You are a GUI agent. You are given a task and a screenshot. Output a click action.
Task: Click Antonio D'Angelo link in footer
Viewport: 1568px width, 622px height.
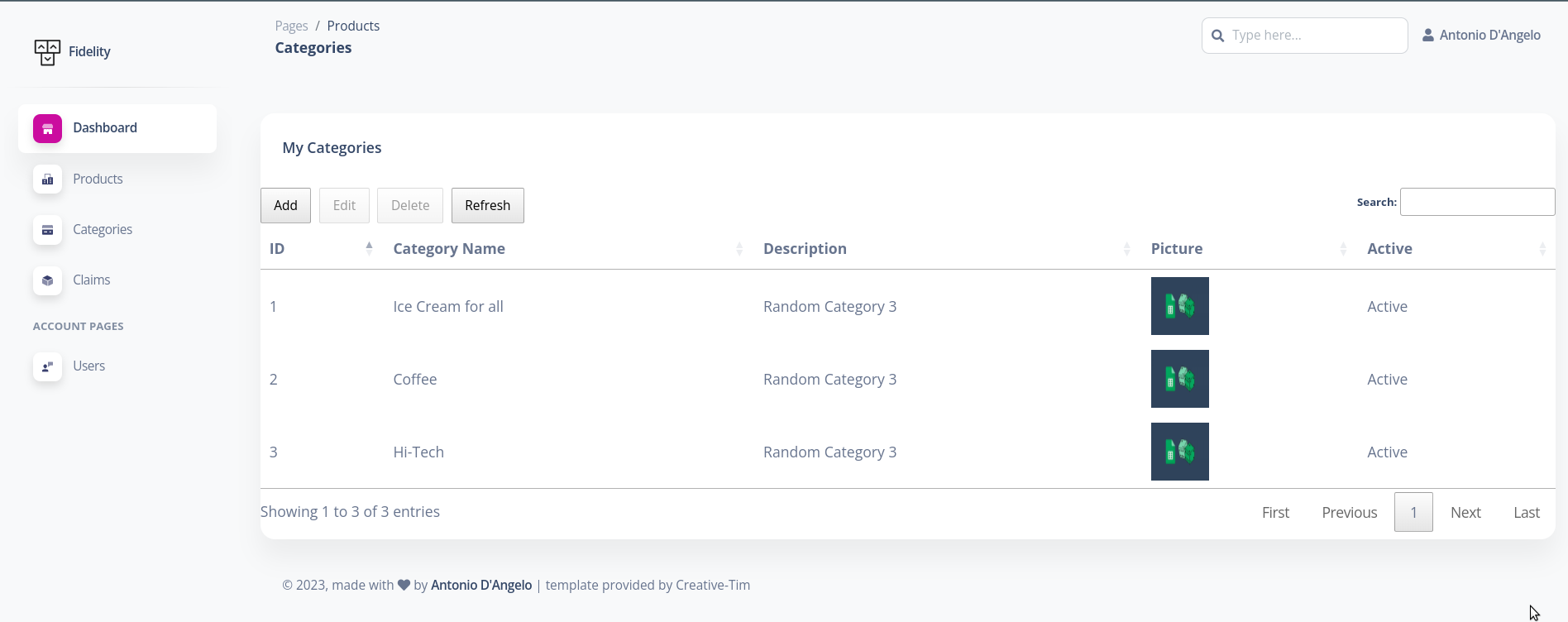pyautogui.click(x=481, y=585)
